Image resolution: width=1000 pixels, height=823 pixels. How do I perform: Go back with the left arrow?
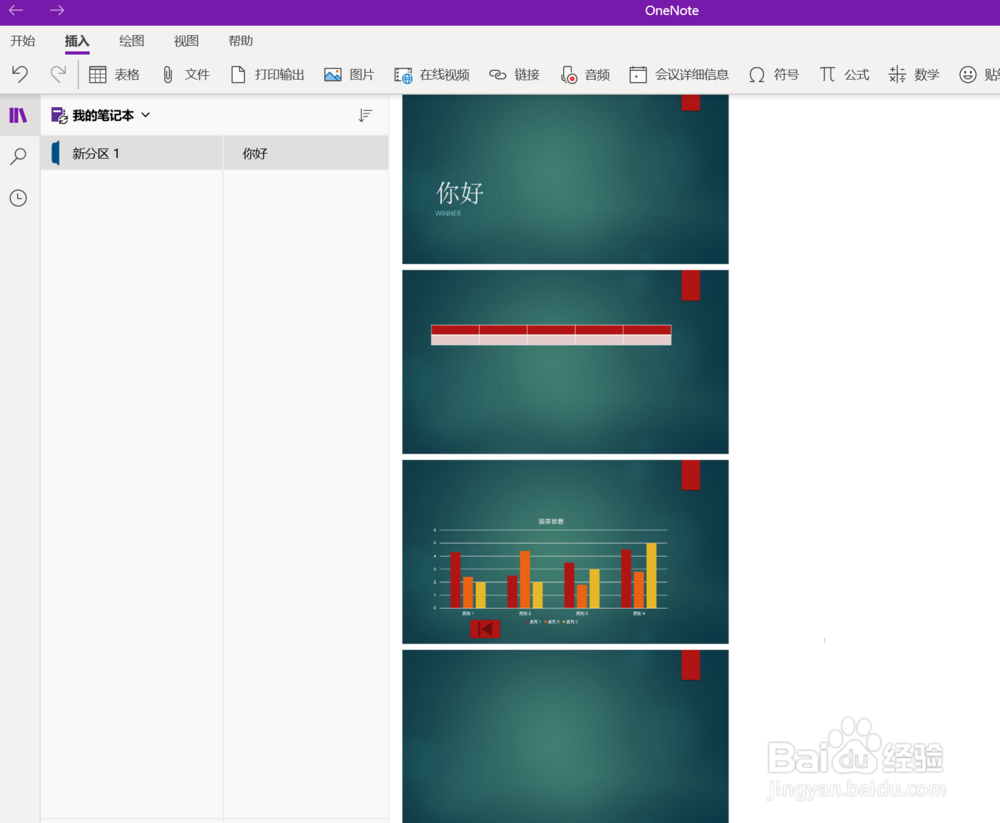[x=16, y=10]
